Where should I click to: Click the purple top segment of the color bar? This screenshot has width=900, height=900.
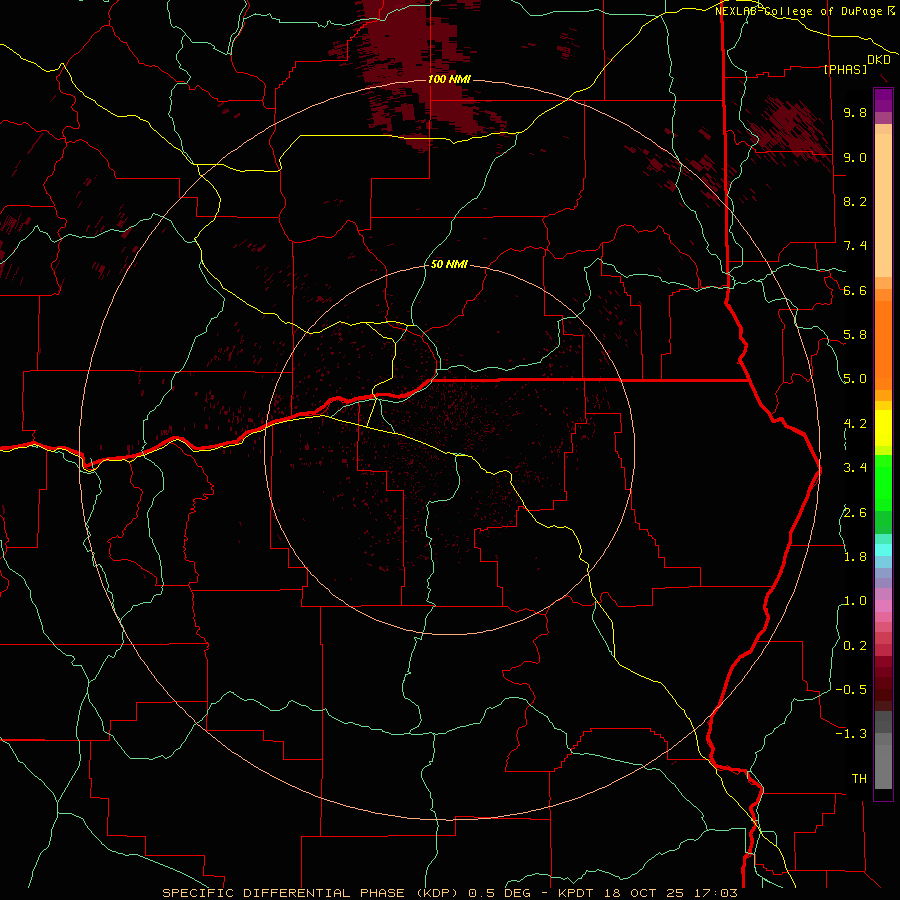[x=883, y=100]
